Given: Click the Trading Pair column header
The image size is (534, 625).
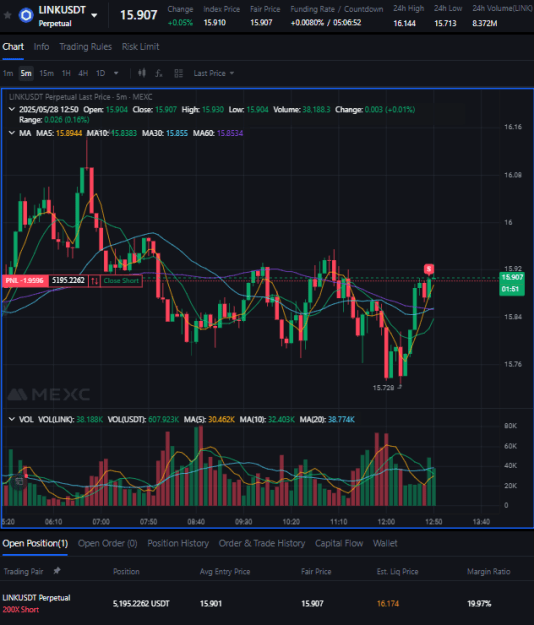Looking at the screenshot, I should pos(23,571).
